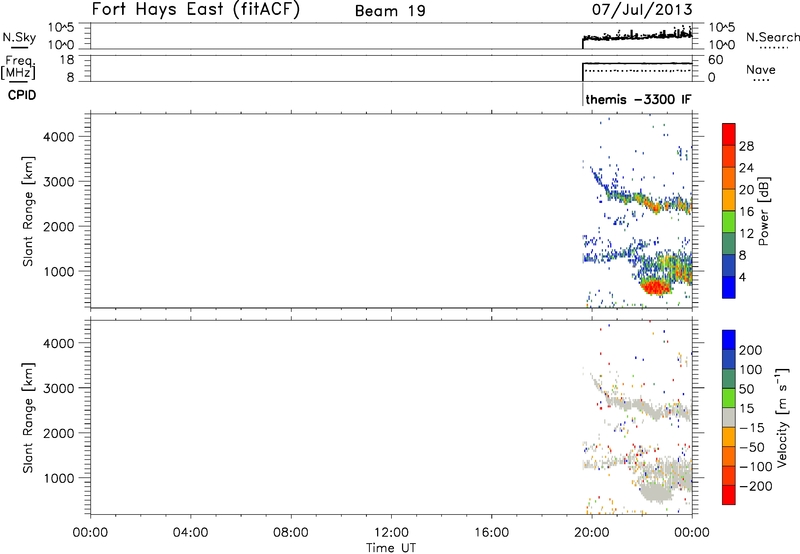Viewport: 800px width, 554px height.
Task: Click the '-100' Velocity colorbar value
Action: click(x=756, y=467)
